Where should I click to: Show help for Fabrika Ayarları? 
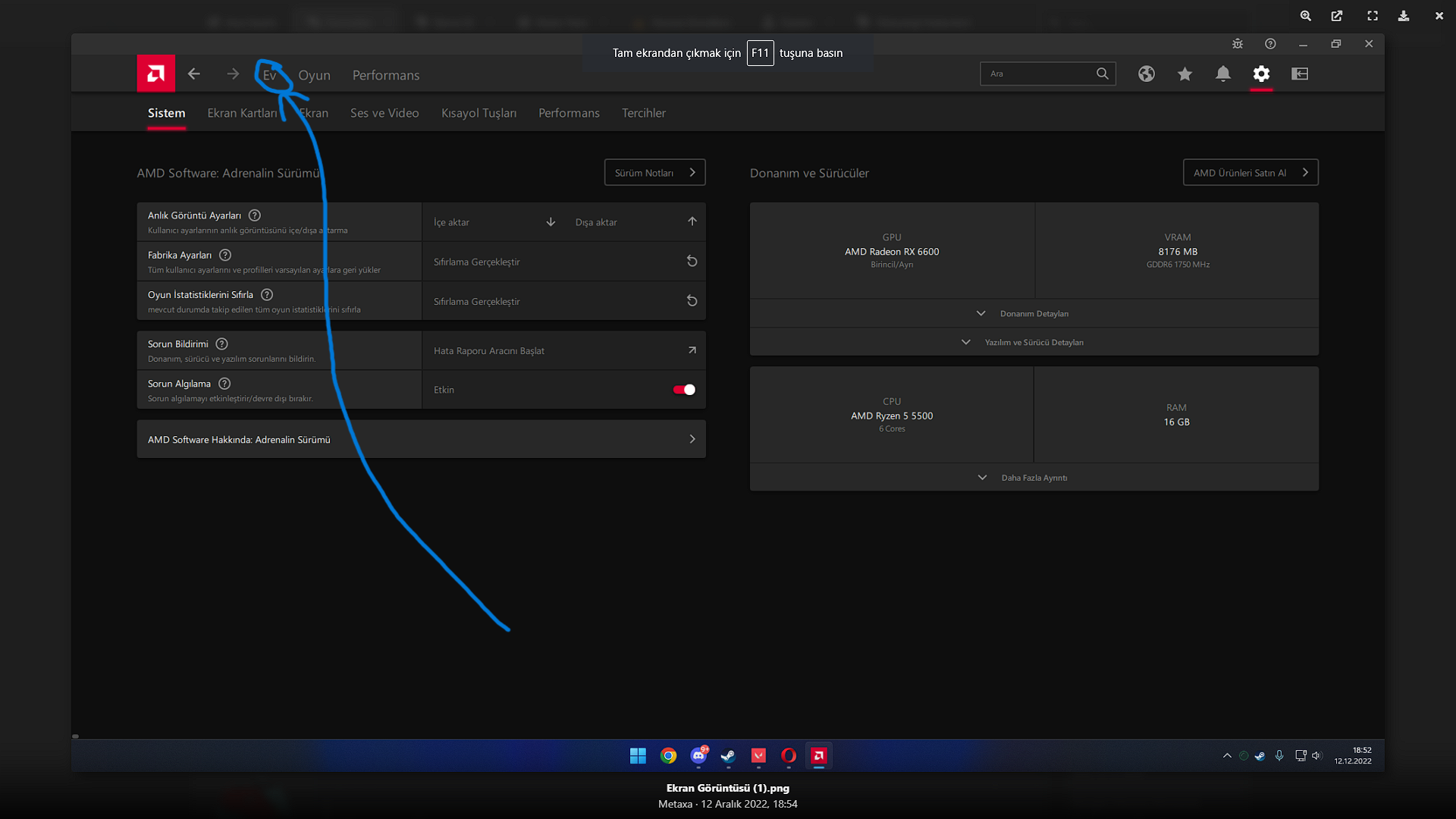[225, 255]
